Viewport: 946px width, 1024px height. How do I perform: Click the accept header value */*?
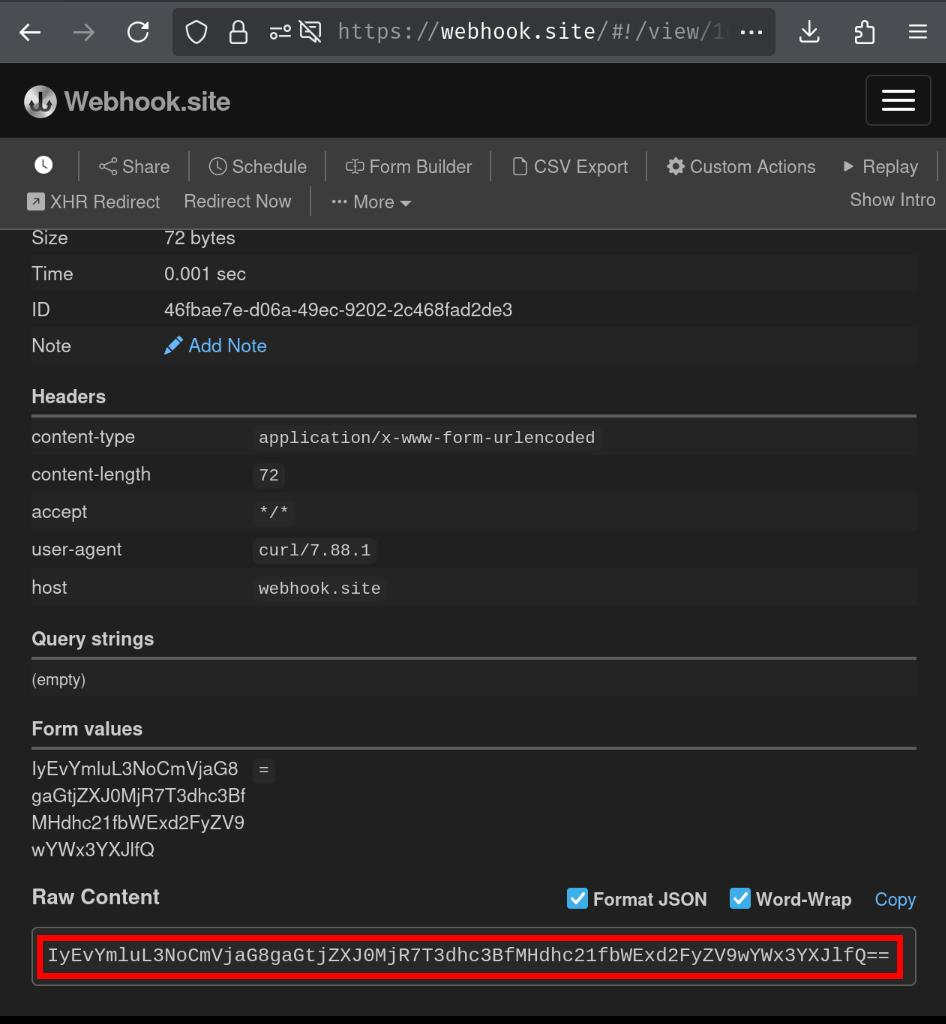[274, 511]
